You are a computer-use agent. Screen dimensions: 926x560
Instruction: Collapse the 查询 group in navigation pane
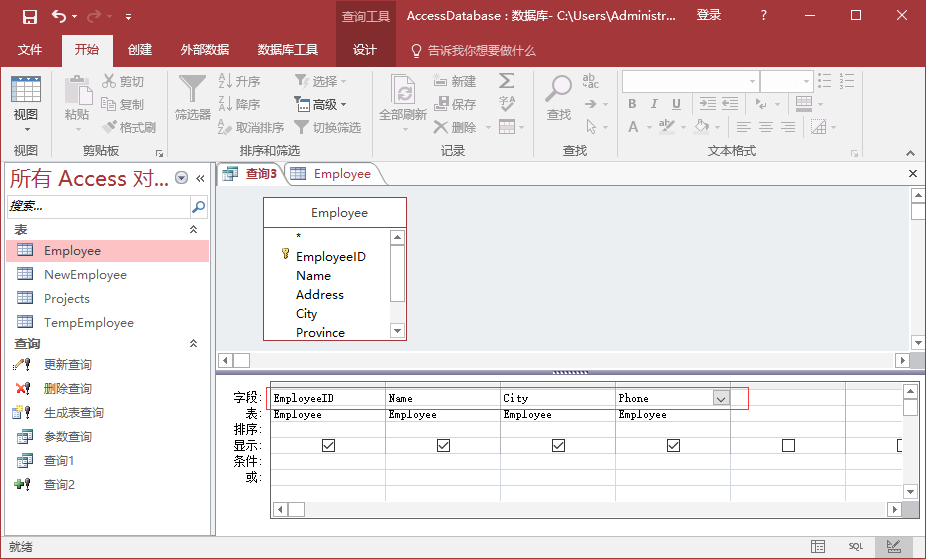pos(194,343)
